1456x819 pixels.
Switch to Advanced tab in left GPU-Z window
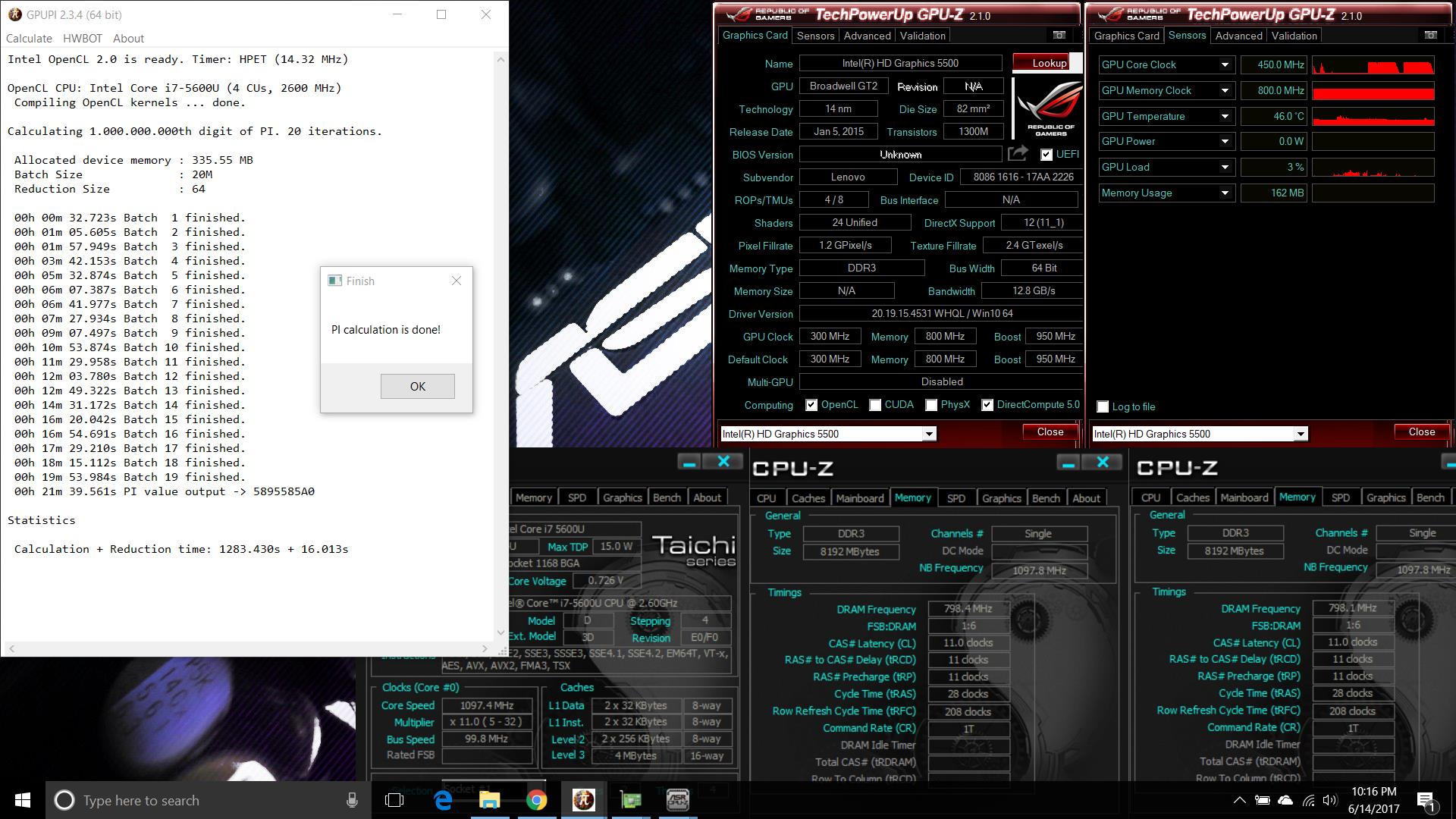coord(867,36)
